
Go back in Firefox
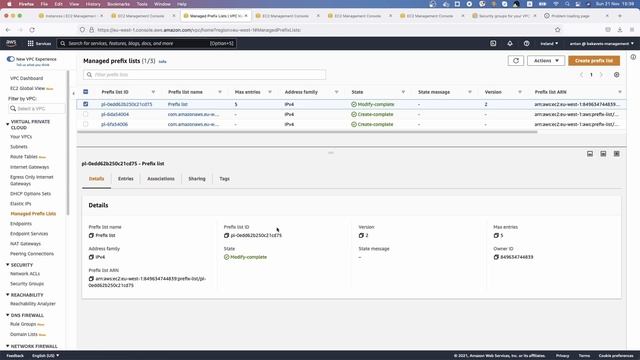tap(8, 30)
